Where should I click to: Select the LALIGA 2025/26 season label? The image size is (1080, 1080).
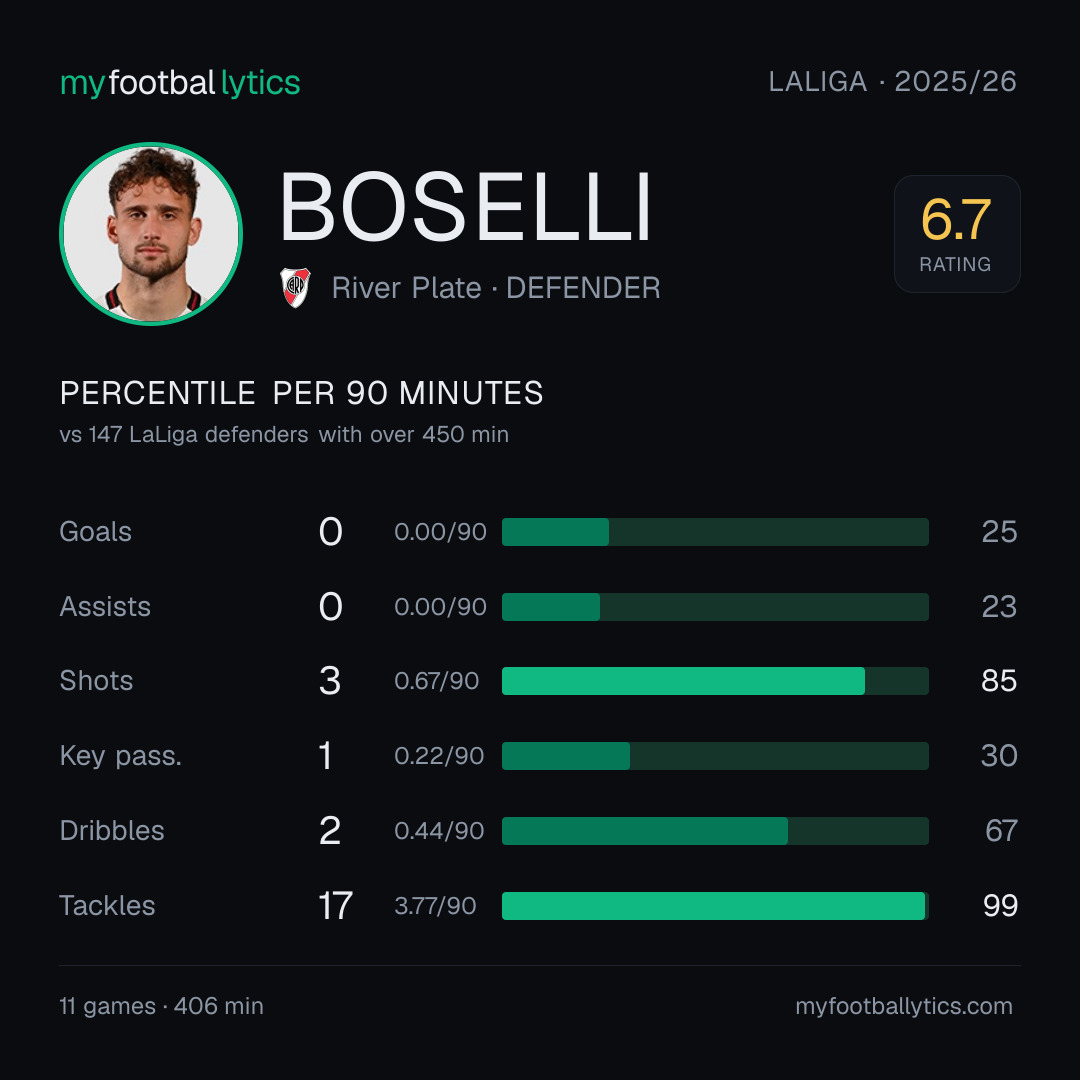(893, 81)
